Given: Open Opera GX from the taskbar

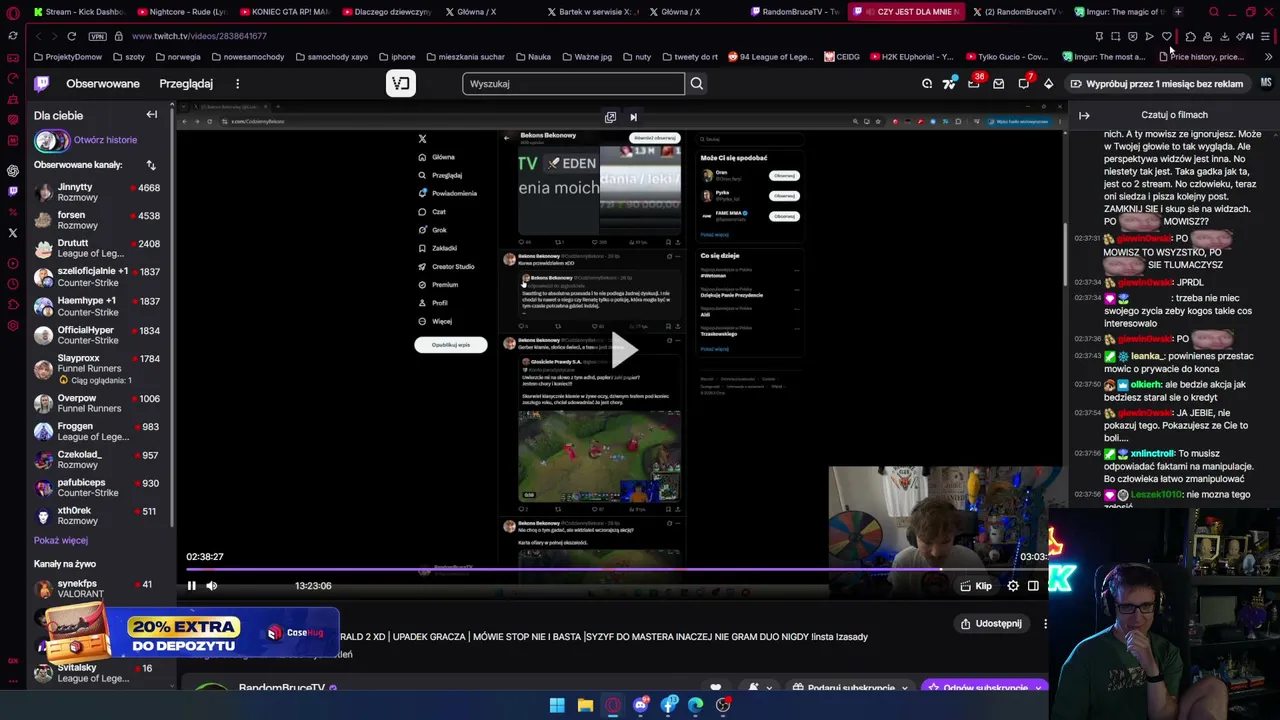Looking at the screenshot, I should coord(613,705).
